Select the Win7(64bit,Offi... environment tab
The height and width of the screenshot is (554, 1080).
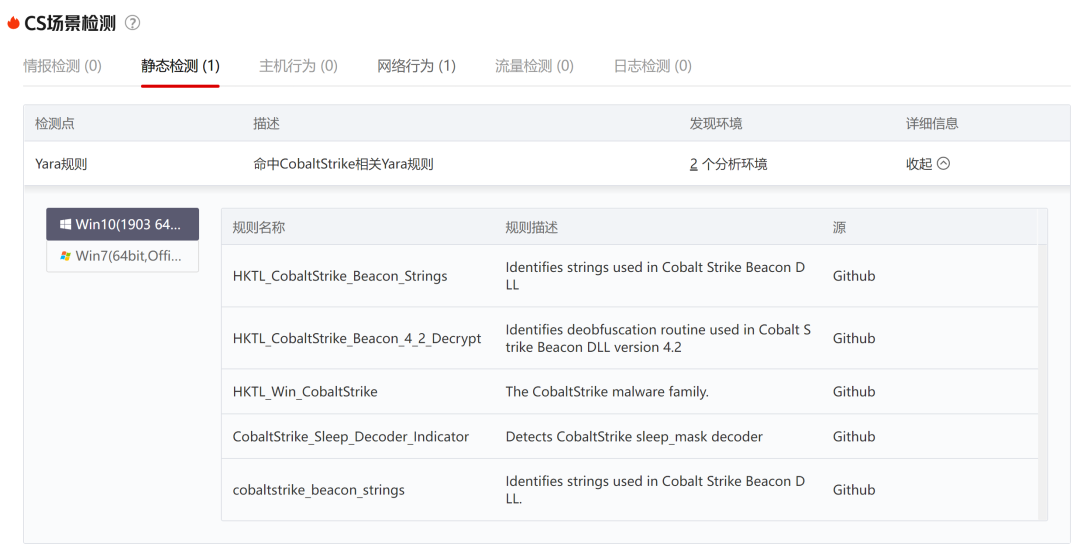123,256
